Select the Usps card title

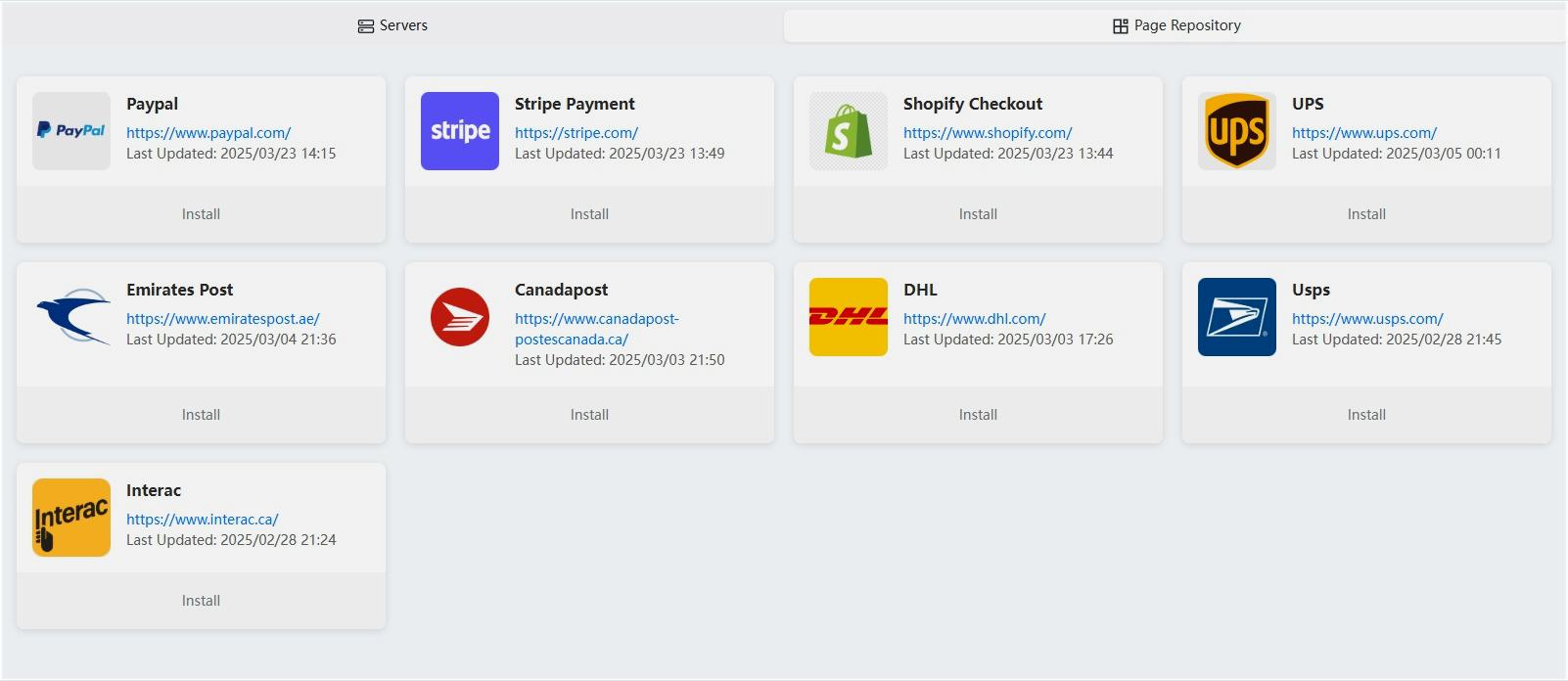tap(1311, 290)
